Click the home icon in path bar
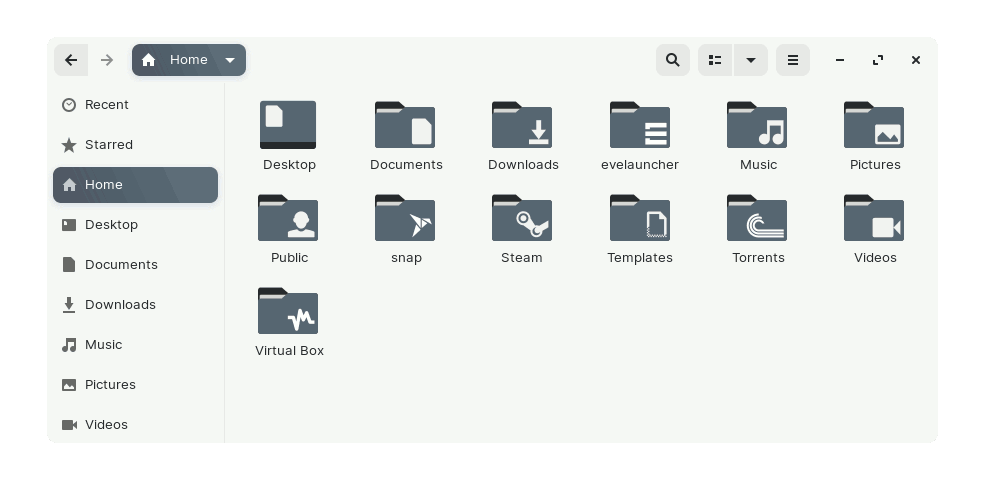 pos(148,60)
